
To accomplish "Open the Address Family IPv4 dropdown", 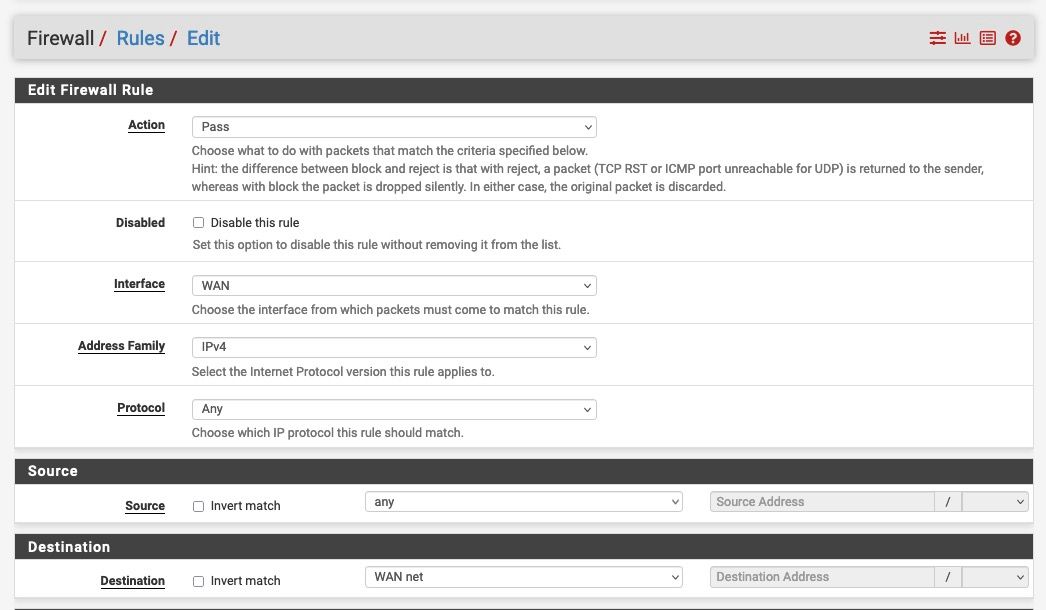I will click(394, 347).
